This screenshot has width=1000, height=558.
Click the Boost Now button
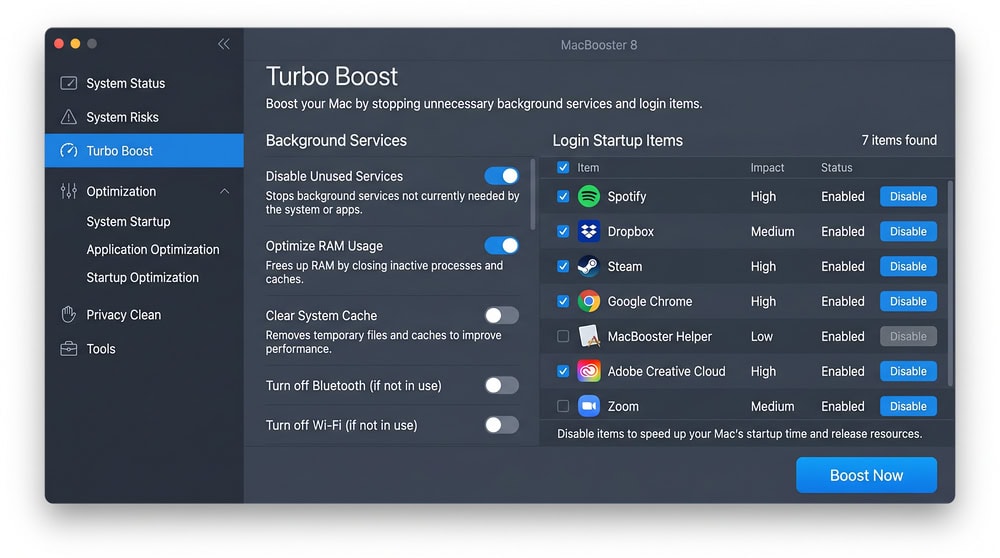(866, 475)
